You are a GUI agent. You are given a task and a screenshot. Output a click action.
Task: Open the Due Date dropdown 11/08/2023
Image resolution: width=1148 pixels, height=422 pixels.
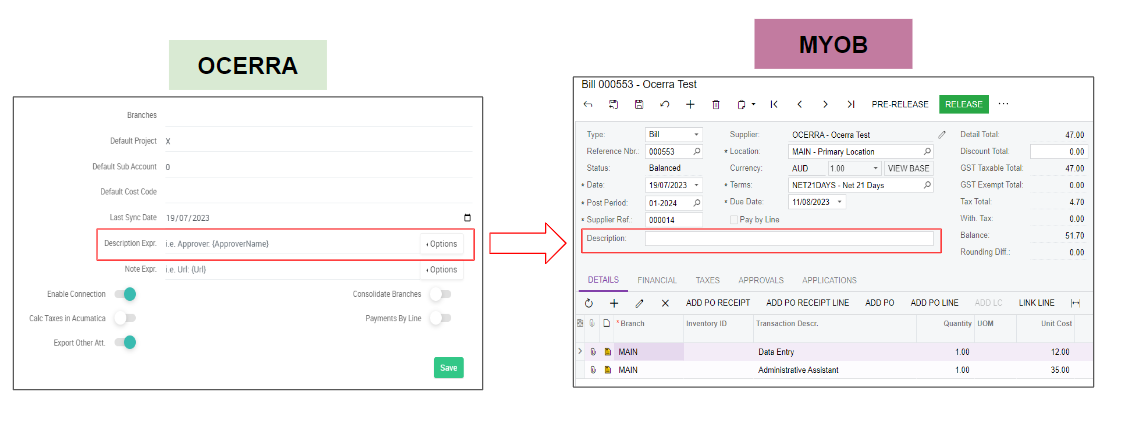(840, 201)
